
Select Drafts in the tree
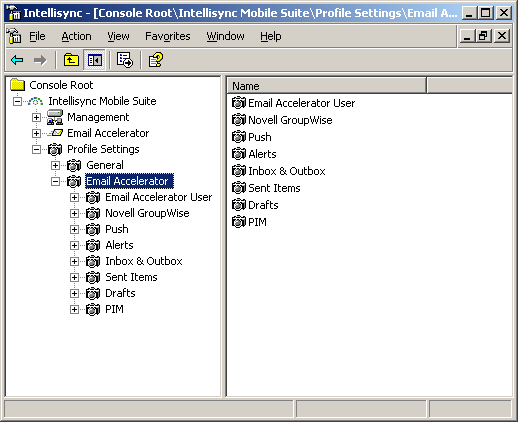click(120, 293)
